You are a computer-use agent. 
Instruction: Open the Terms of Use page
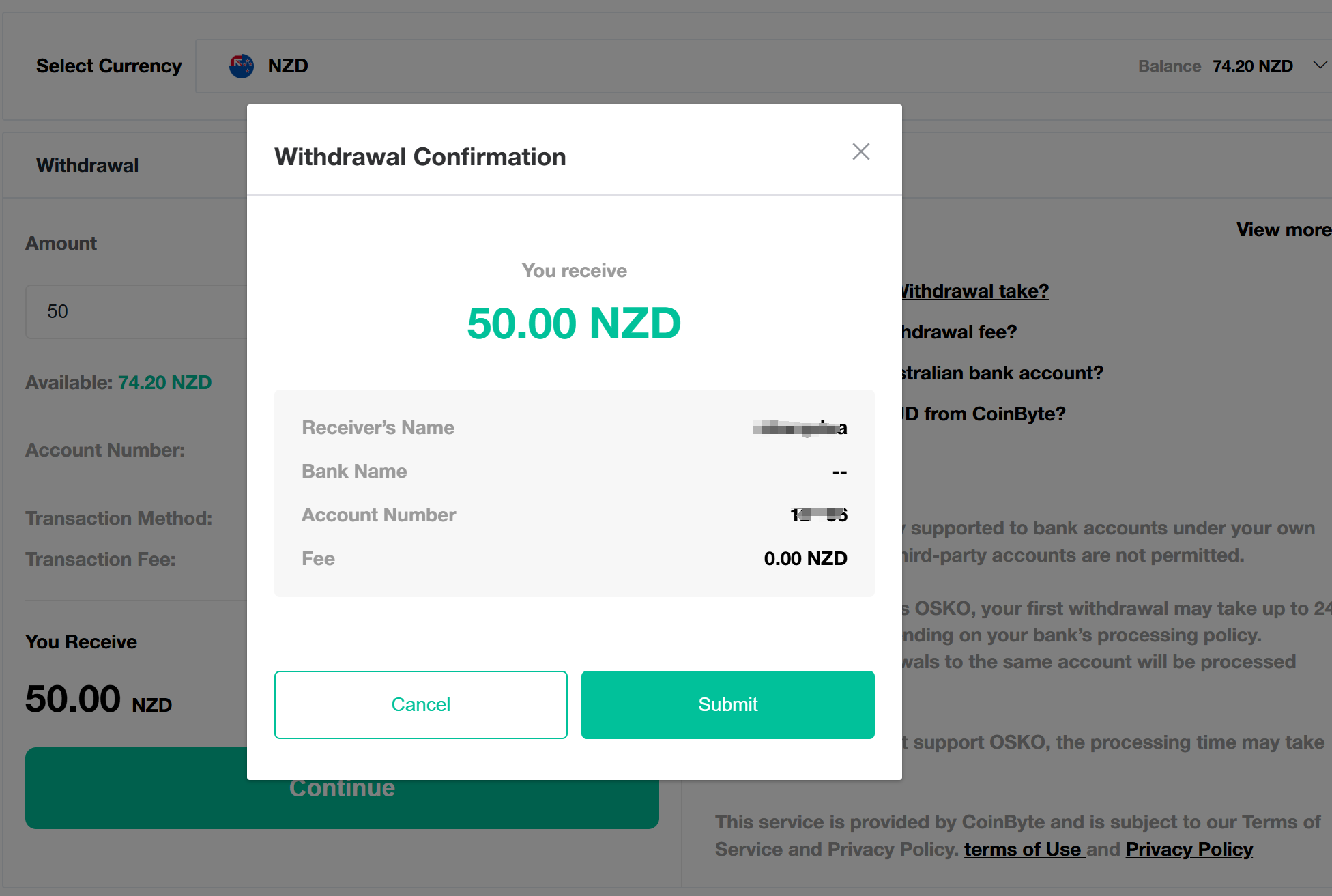1023,849
